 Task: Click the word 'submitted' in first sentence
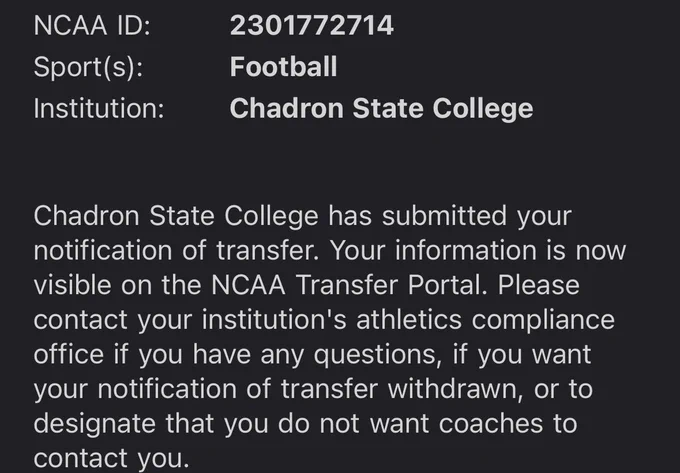(x=444, y=215)
